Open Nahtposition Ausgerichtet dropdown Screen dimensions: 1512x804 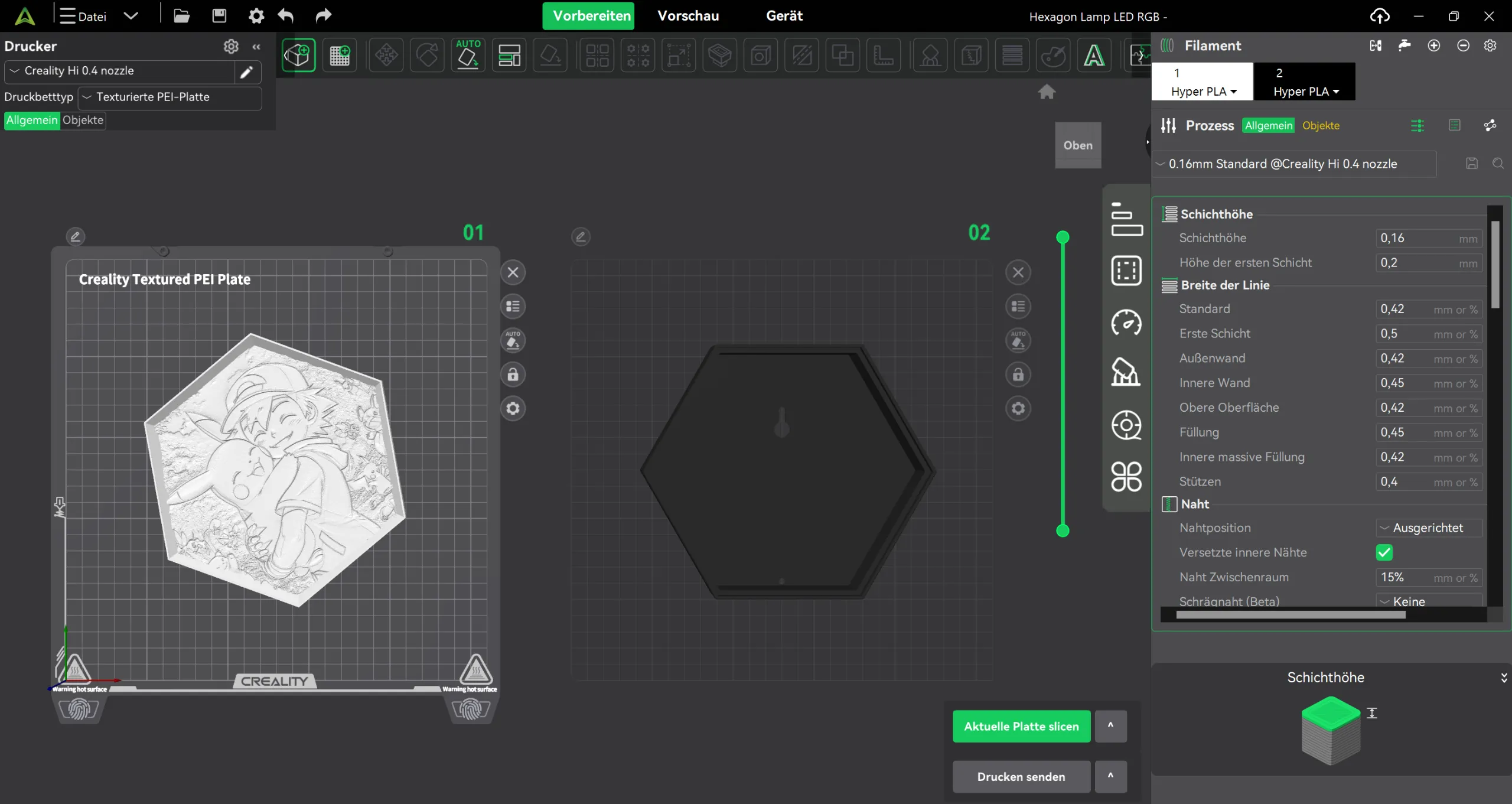coord(1428,528)
